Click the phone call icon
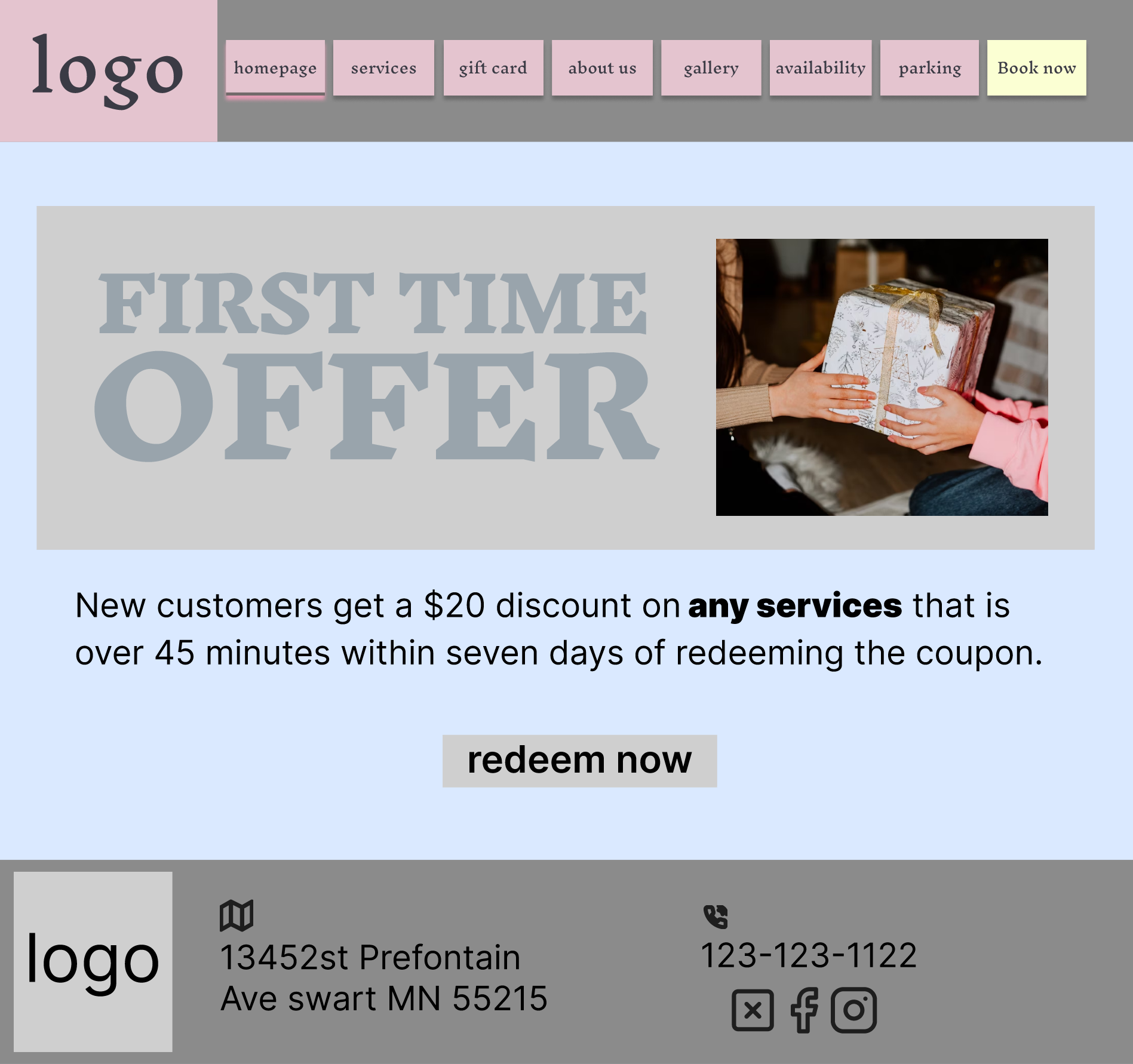Image resolution: width=1133 pixels, height=1064 pixels. (716, 917)
